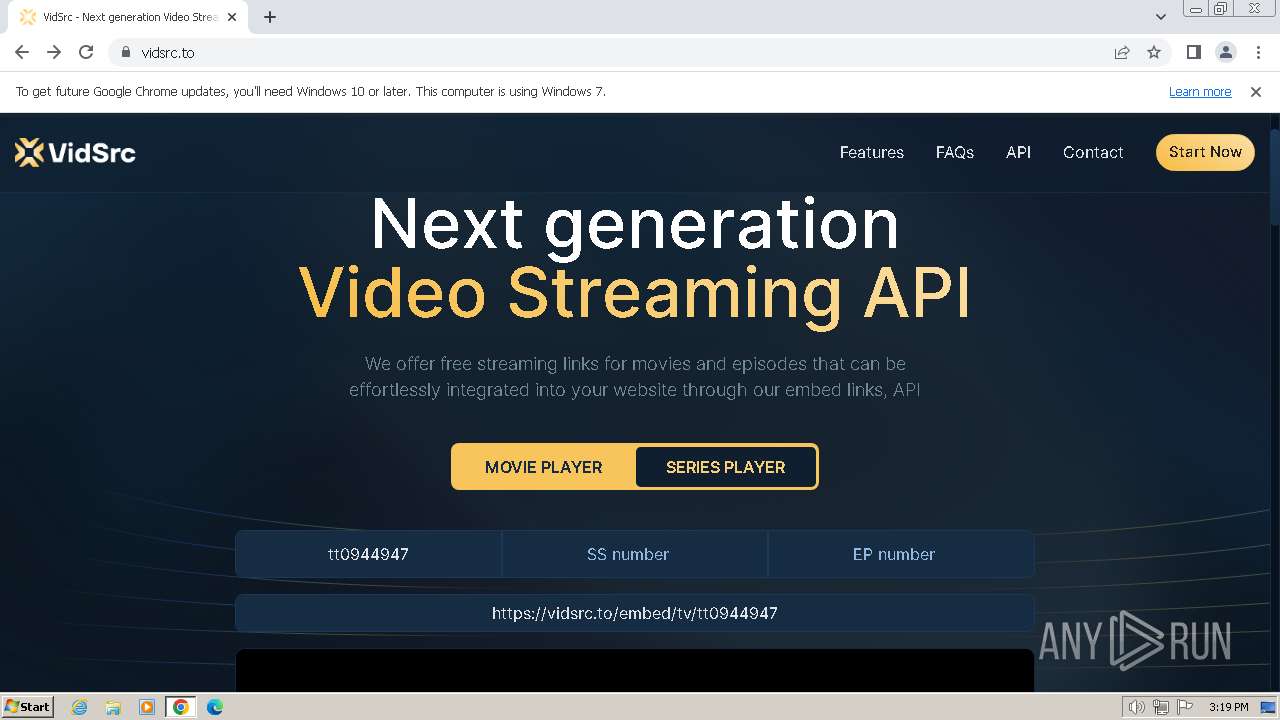Screen dimensions: 1280x720
Task: Open the FAQs nav item
Action: tap(955, 152)
